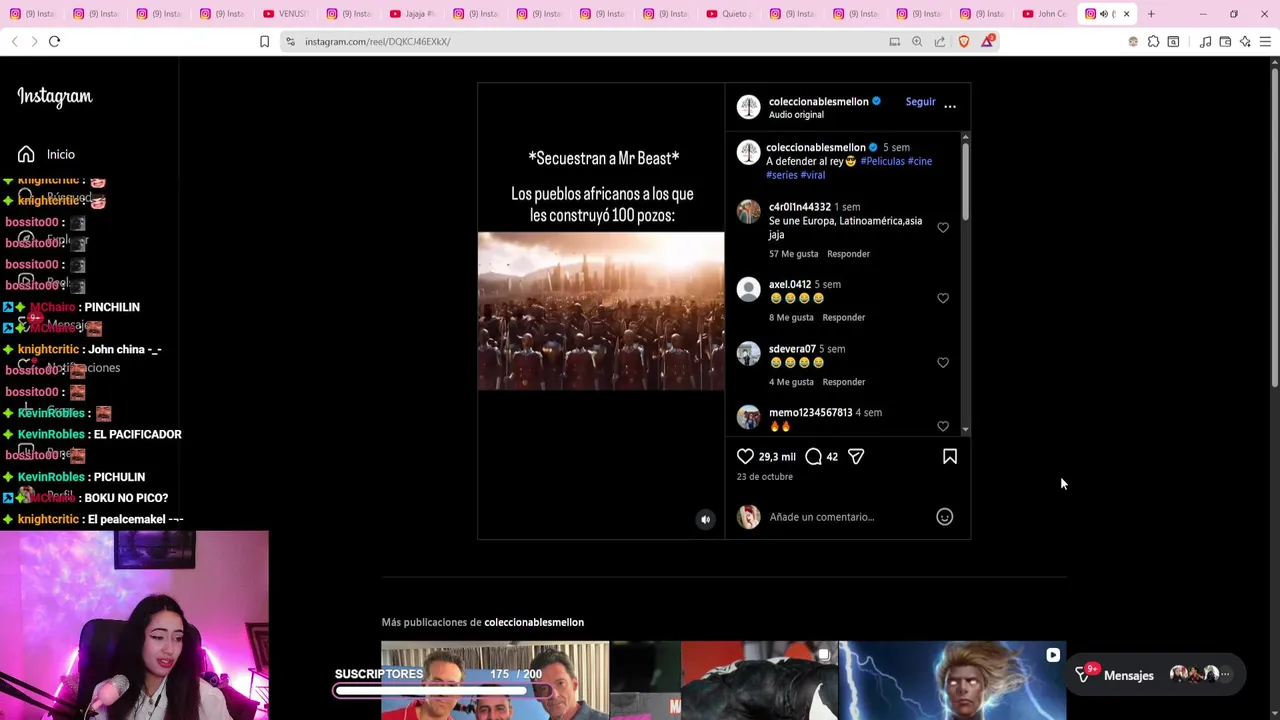Open the browser extensions puzzle icon
Screen dimensions: 1280x720
pyautogui.click(x=1154, y=41)
